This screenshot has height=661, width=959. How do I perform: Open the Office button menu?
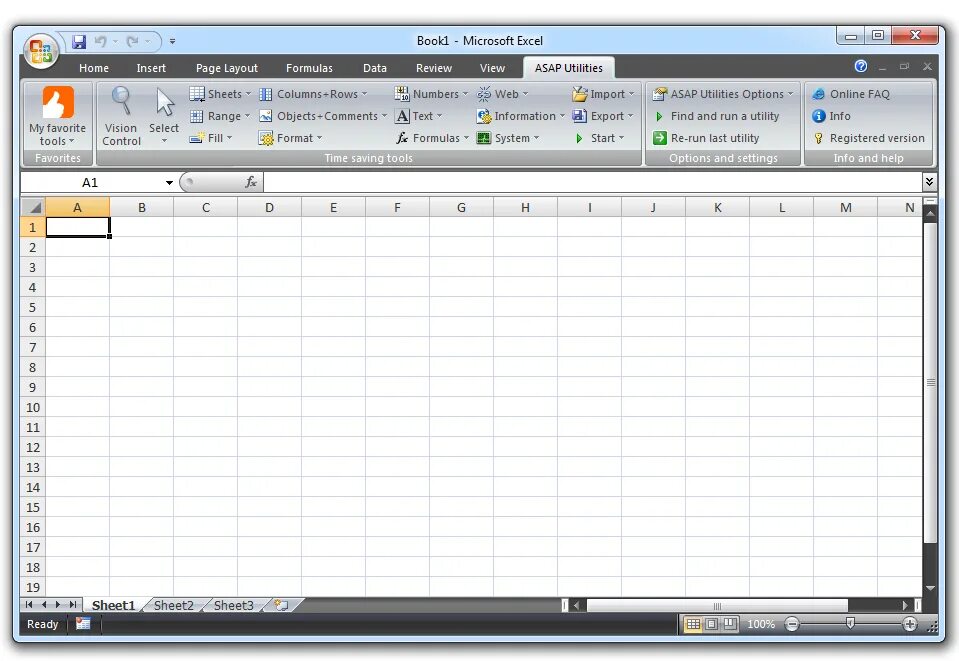pos(41,51)
